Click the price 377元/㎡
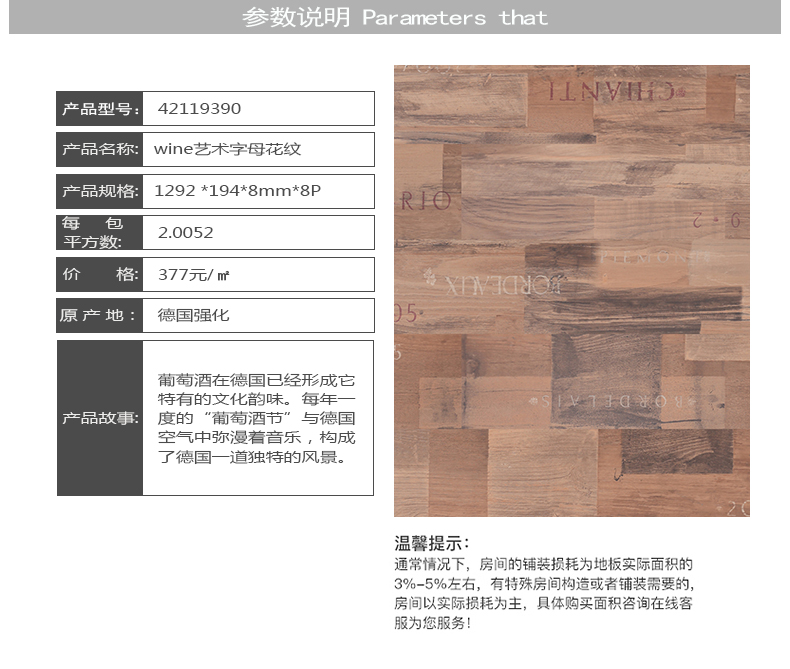The height and width of the screenshot is (669, 790). click(x=194, y=275)
